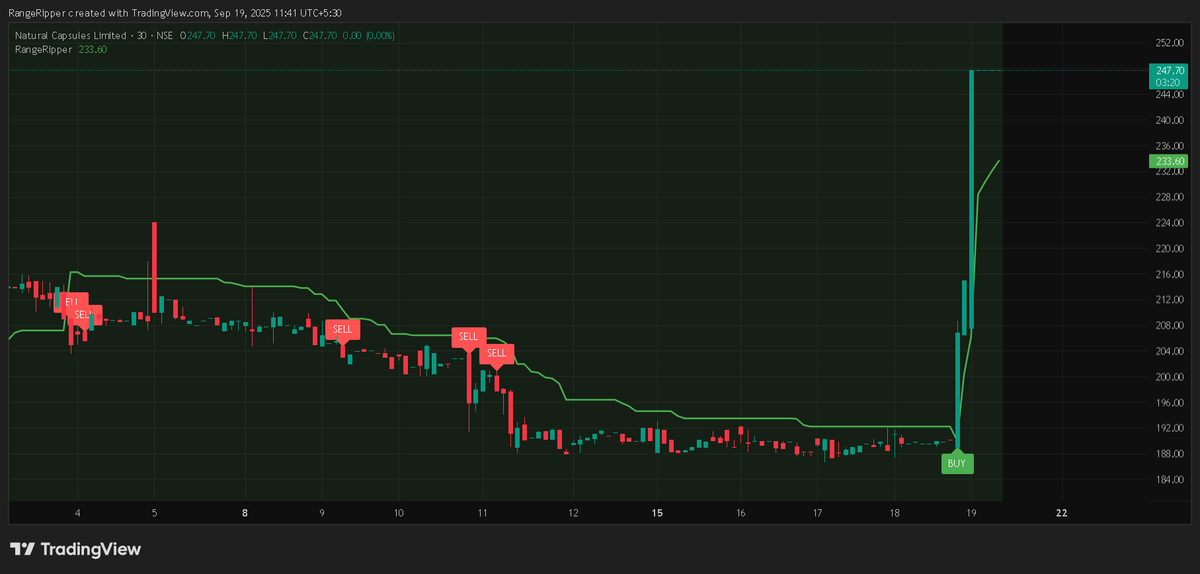Click date label 9 on time axis
Screen dimensions: 1200x574
click(x=322, y=513)
